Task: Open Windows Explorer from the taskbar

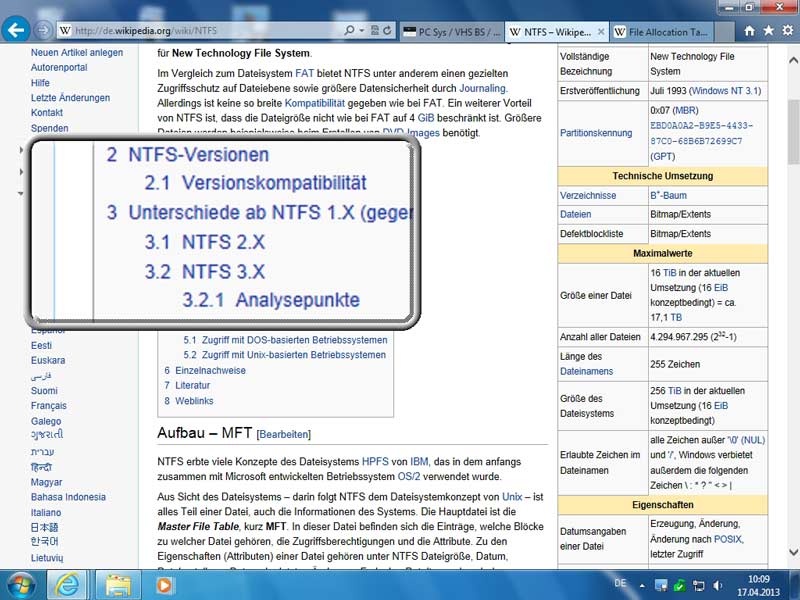Action: pos(119,582)
